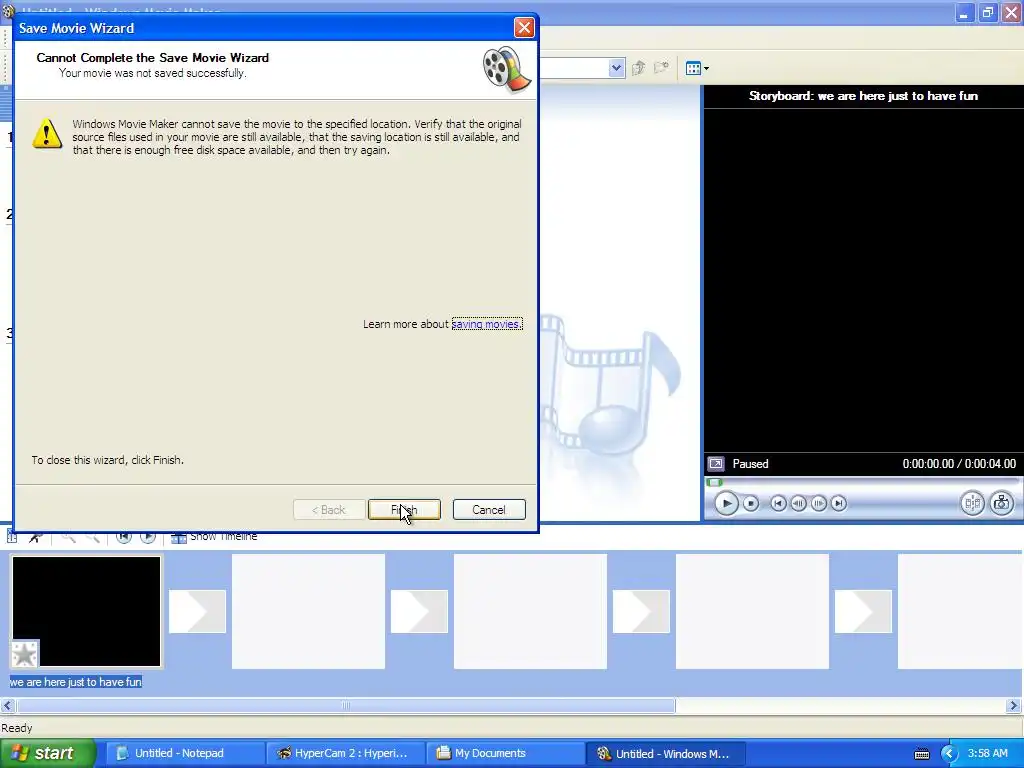The image size is (1024, 768).
Task: Click the Take Picture camera icon
Action: click(x=1002, y=503)
